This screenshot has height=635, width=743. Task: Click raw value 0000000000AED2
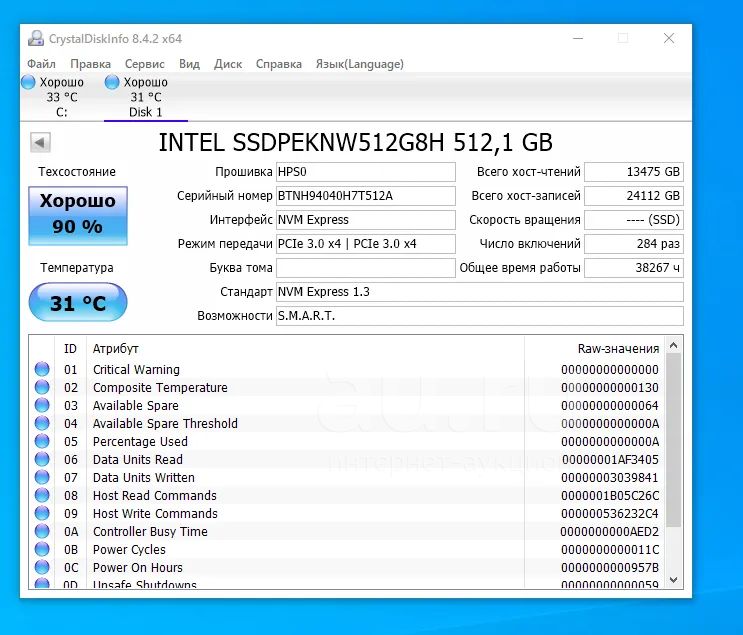pyautogui.click(x=609, y=531)
